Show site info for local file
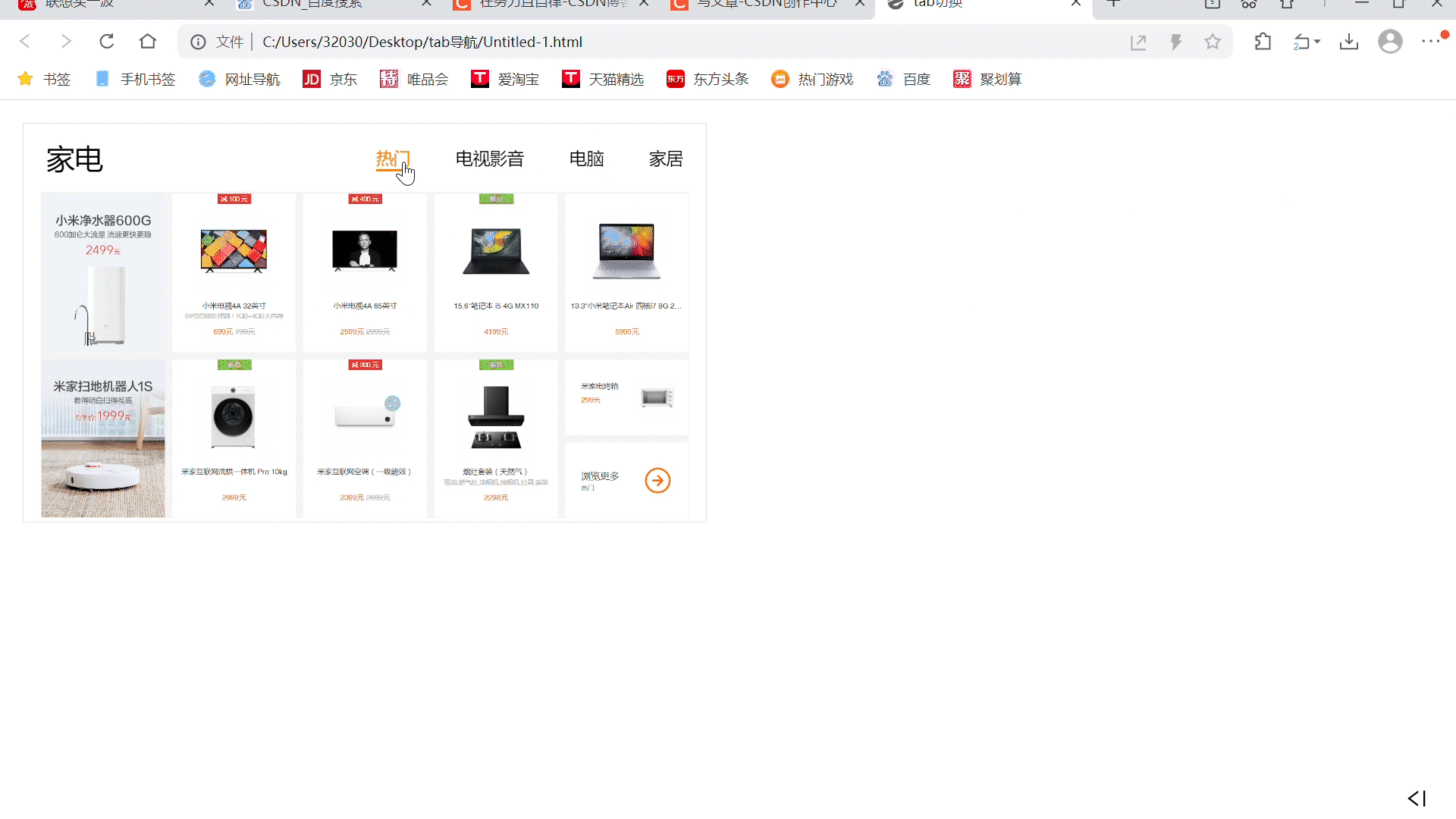1456x819 pixels. (x=198, y=42)
